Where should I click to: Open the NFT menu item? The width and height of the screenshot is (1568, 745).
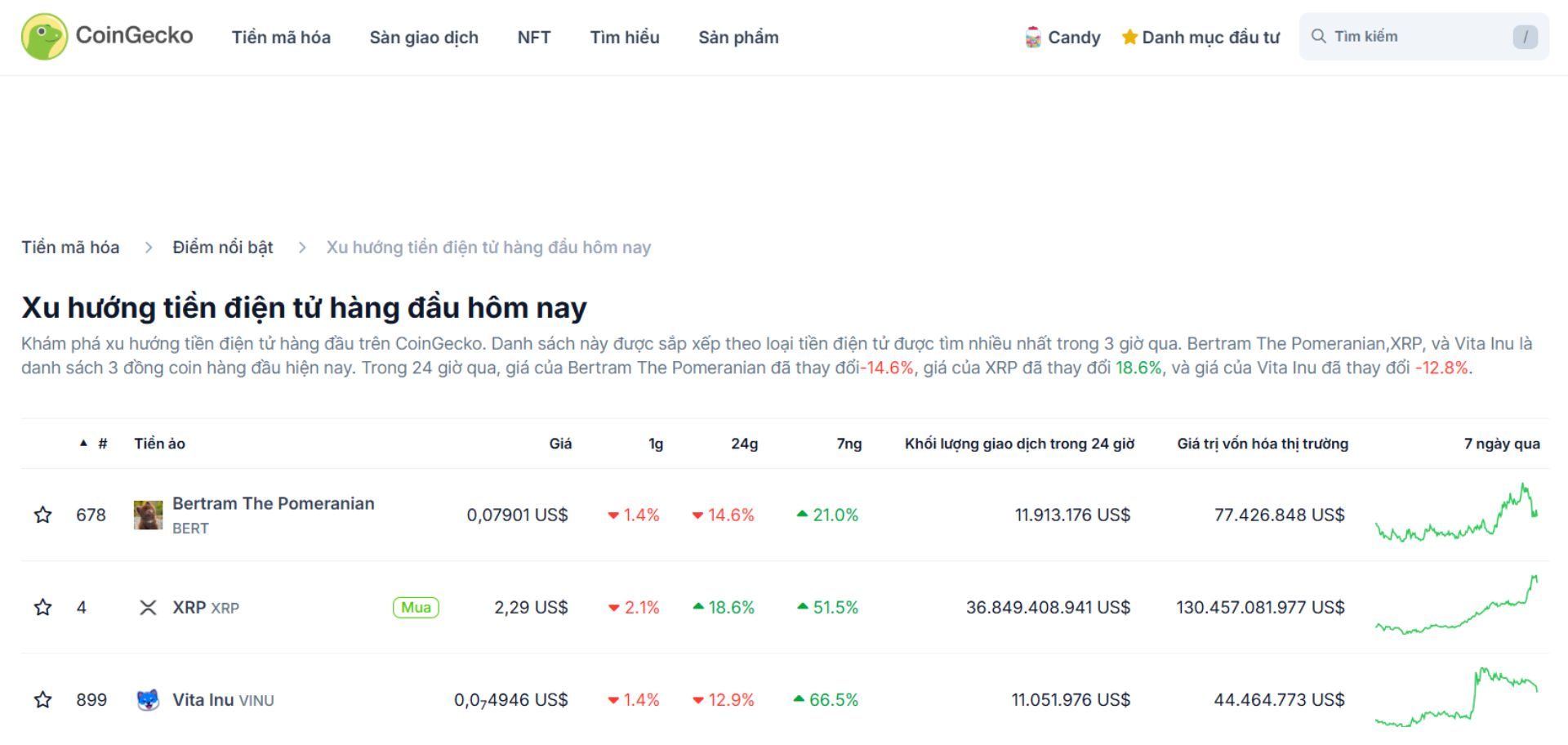(533, 37)
